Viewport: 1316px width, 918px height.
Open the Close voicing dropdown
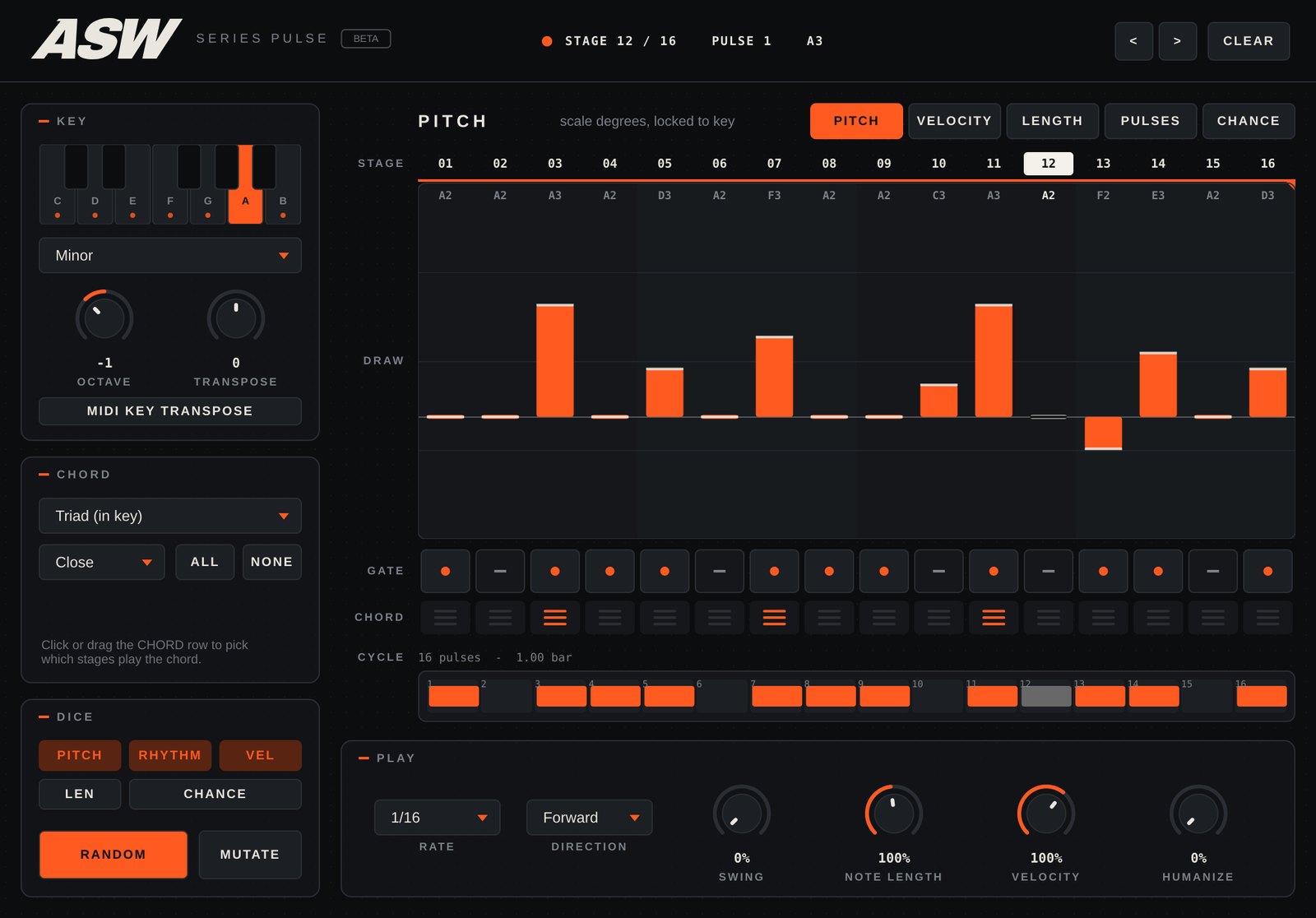click(102, 563)
